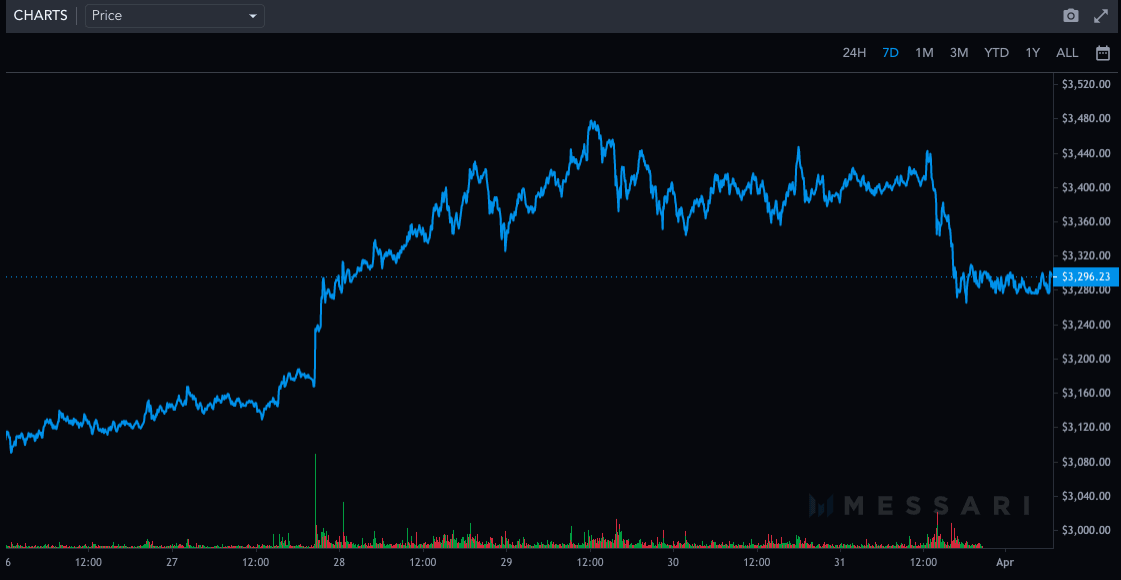Select the 3M time range
1121x580 pixels.
(x=958, y=52)
